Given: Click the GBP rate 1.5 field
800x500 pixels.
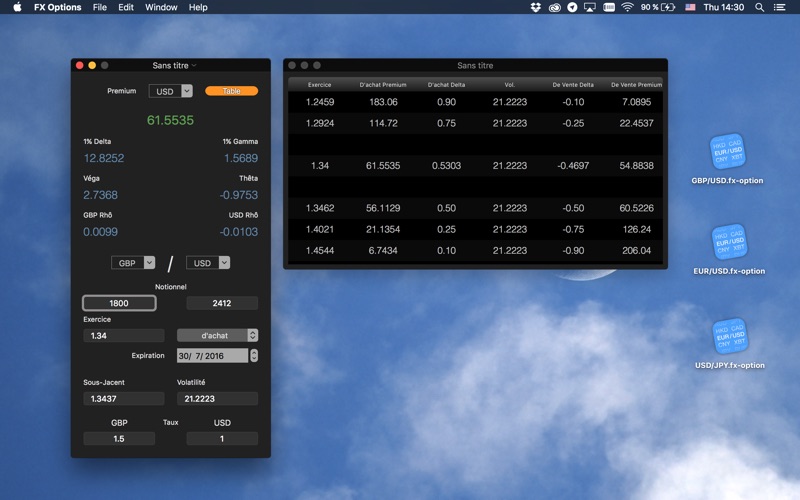Looking at the screenshot, I should coord(119,439).
